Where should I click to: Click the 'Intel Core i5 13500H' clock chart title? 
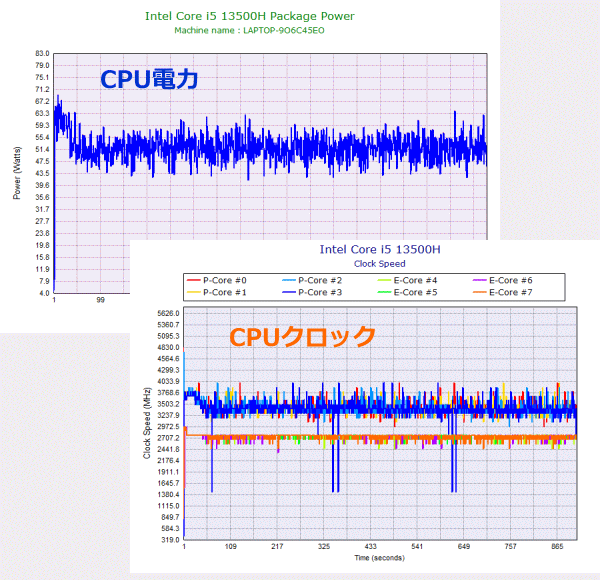(x=380, y=249)
